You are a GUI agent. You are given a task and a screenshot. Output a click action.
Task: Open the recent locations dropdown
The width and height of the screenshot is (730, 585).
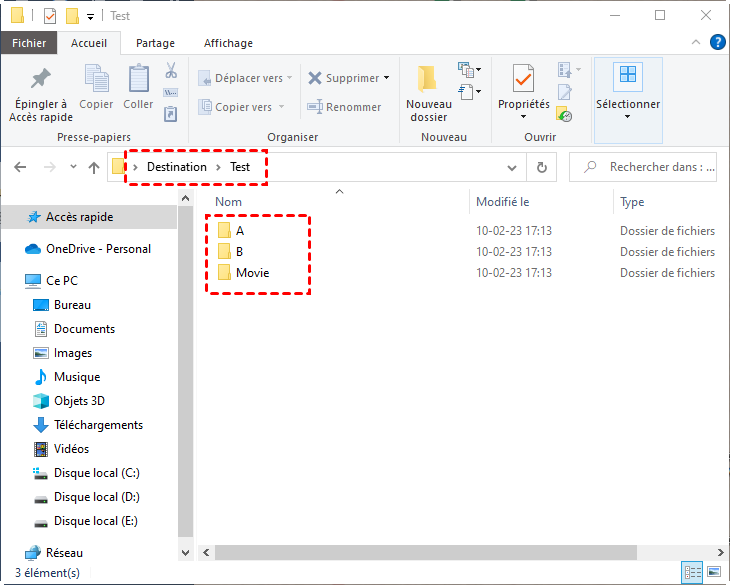tap(73, 167)
